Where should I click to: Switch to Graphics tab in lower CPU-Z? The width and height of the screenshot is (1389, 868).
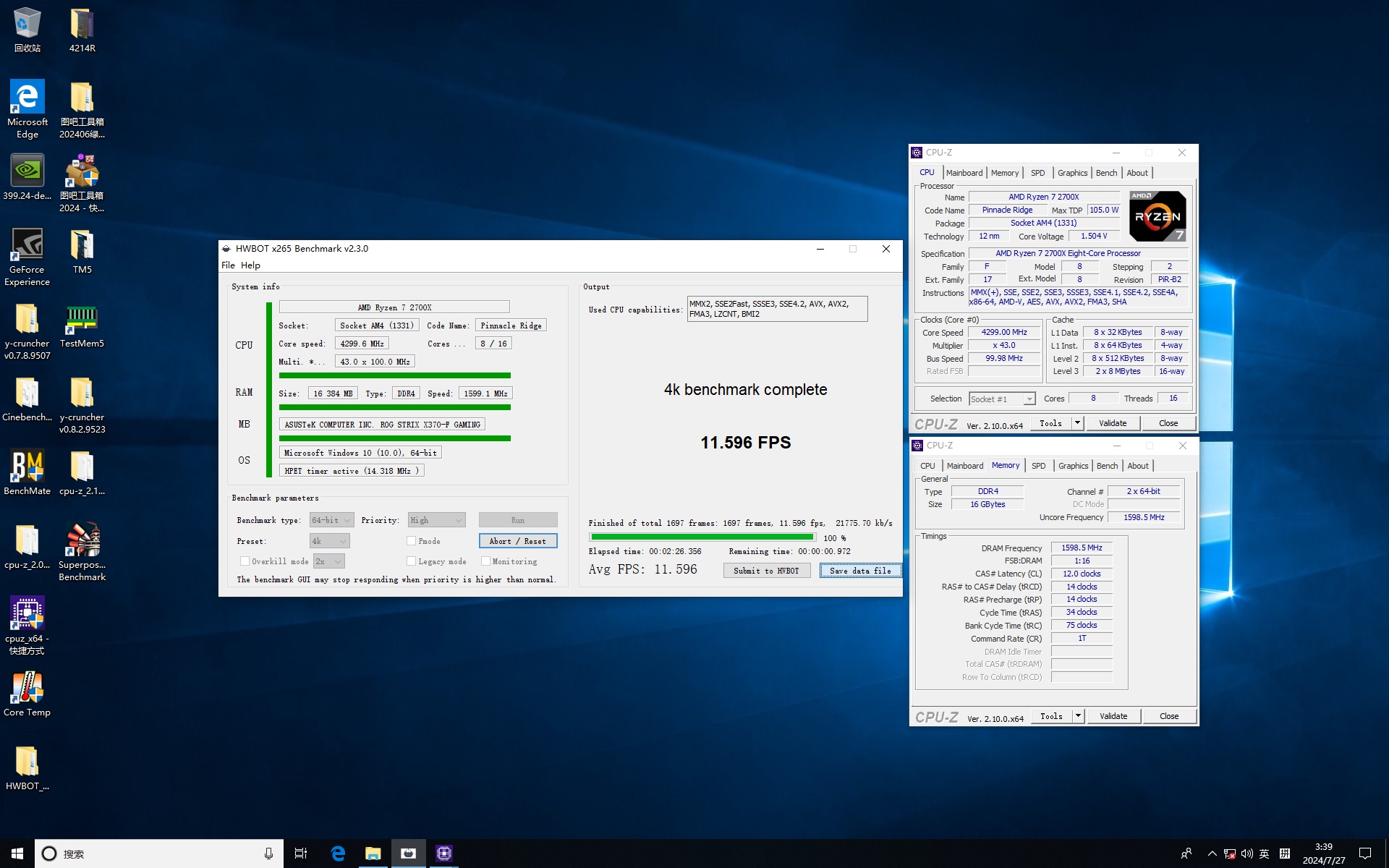pyautogui.click(x=1073, y=466)
